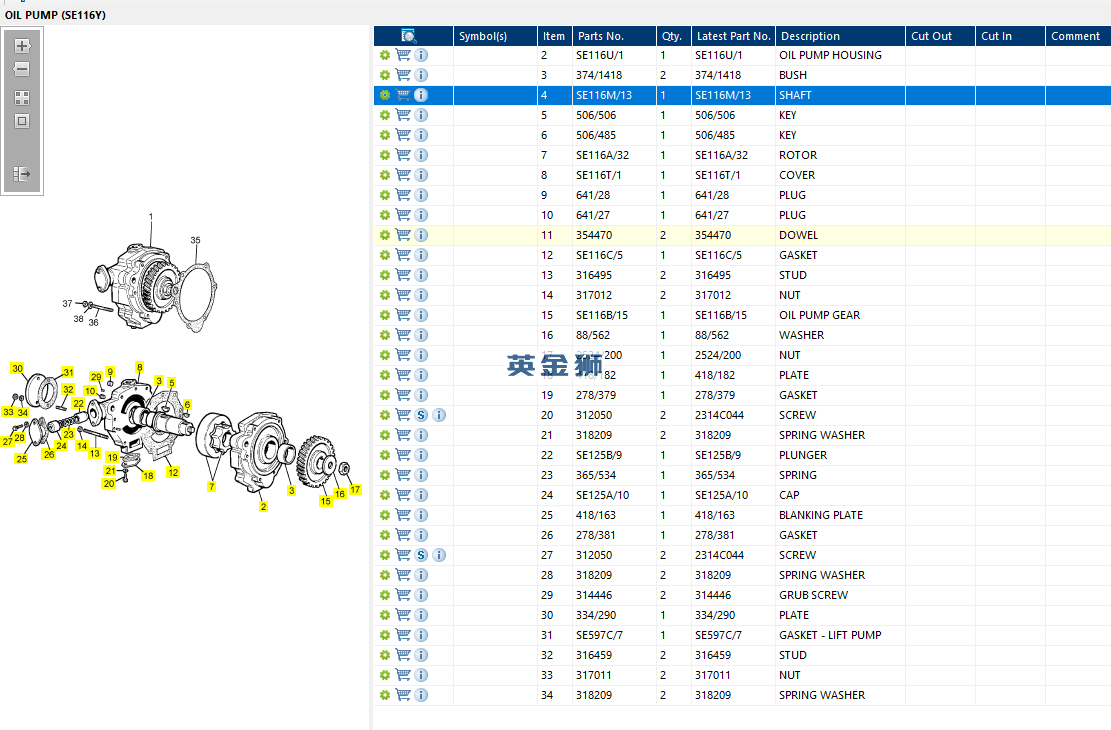Image resolution: width=1111 pixels, height=730 pixels.
Task: Add PLUNGER SE125B/9 to the cart
Action: click(403, 455)
